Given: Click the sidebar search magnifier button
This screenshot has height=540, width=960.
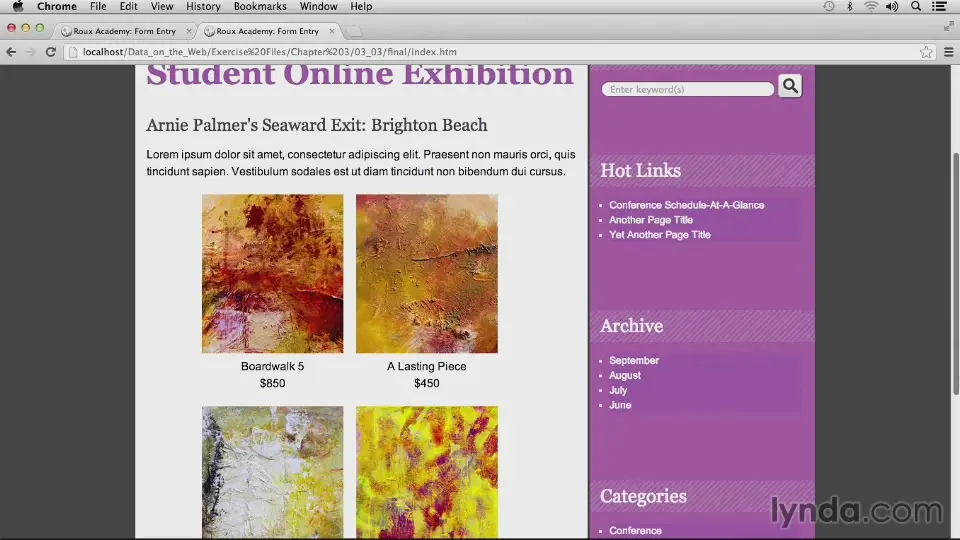Looking at the screenshot, I should coord(790,86).
